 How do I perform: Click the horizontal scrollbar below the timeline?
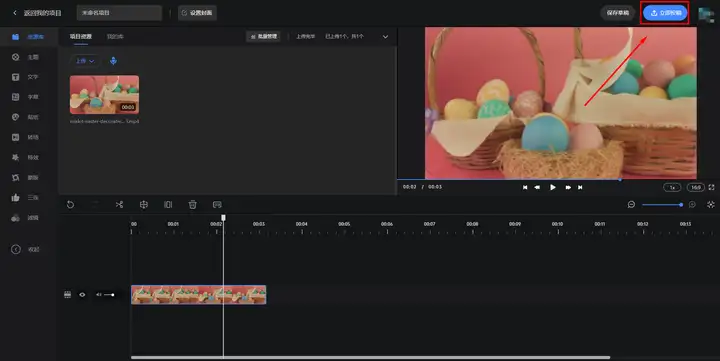coord(371,357)
